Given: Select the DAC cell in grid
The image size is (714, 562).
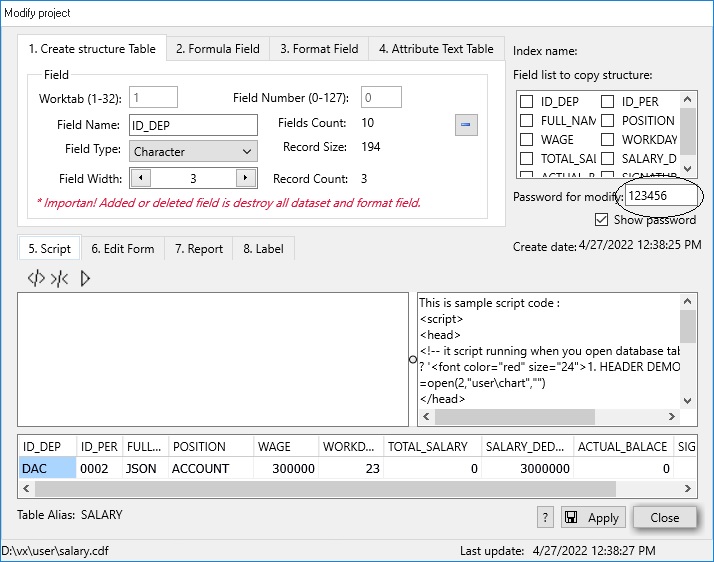Looking at the screenshot, I should pyautogui.click(x=47, y=468).
